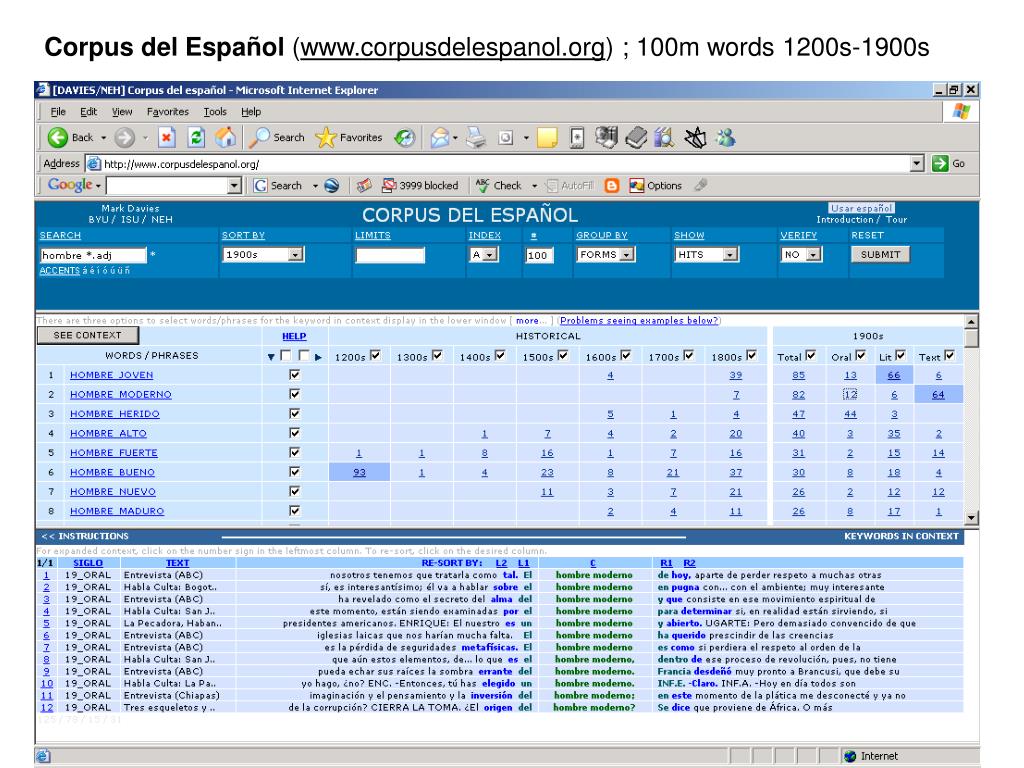The width and height of the screenshot is (1024, 768).
Task: Open the HOMBRE MODERNO link
Action: [x=121, y=394]
